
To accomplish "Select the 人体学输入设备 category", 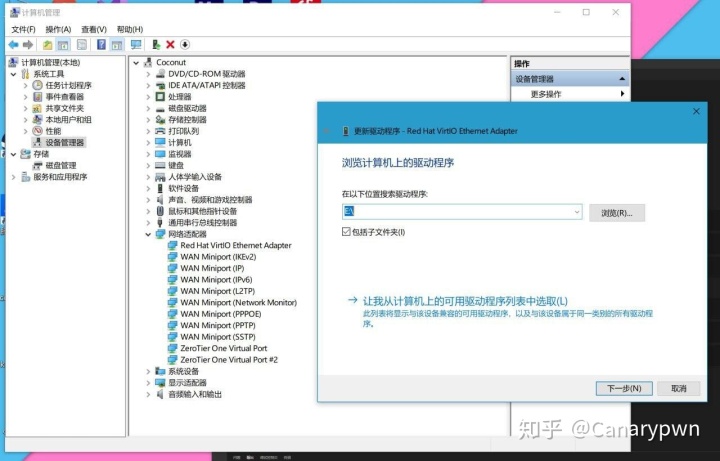I will (x=195, y=177).
